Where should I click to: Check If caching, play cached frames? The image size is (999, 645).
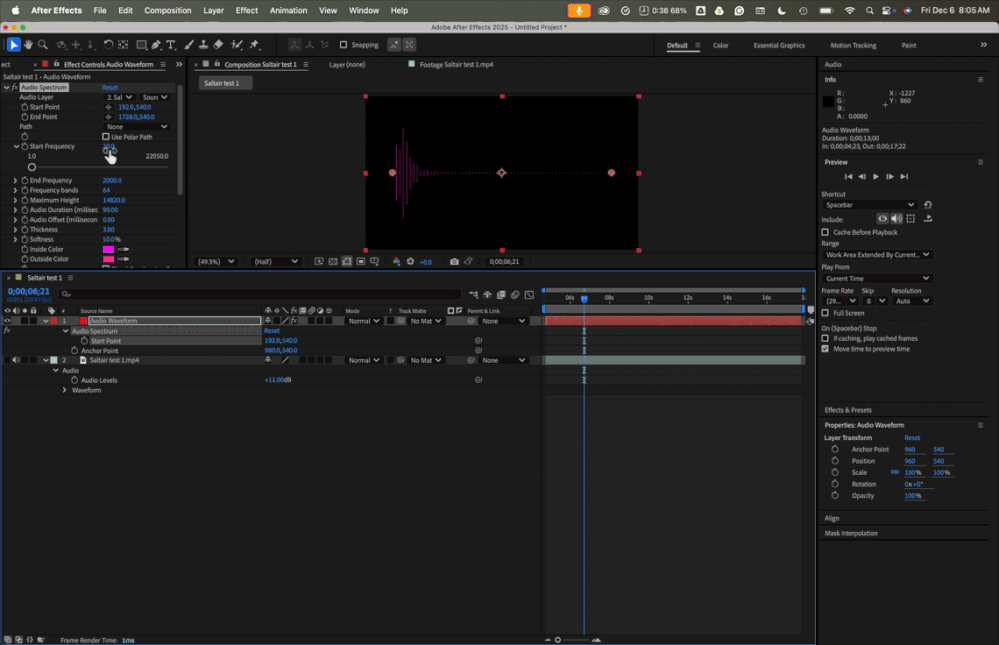tap(825, 338)
